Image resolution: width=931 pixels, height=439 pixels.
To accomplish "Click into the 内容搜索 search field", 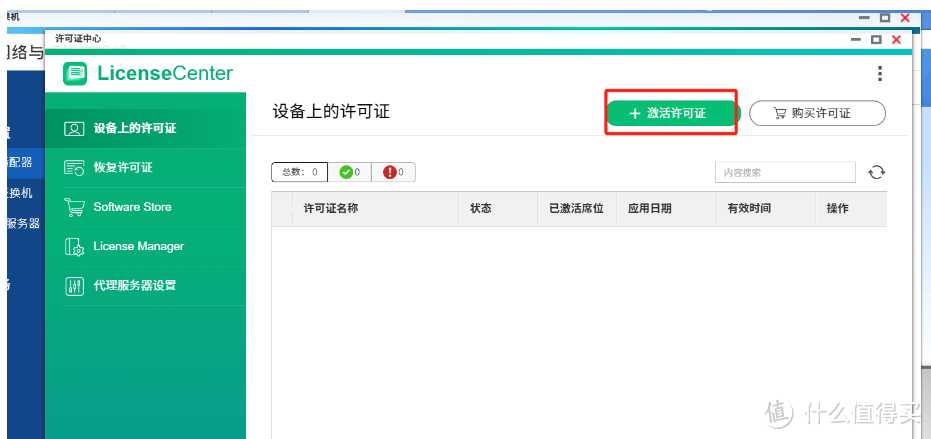I will [x=785, y=172].
